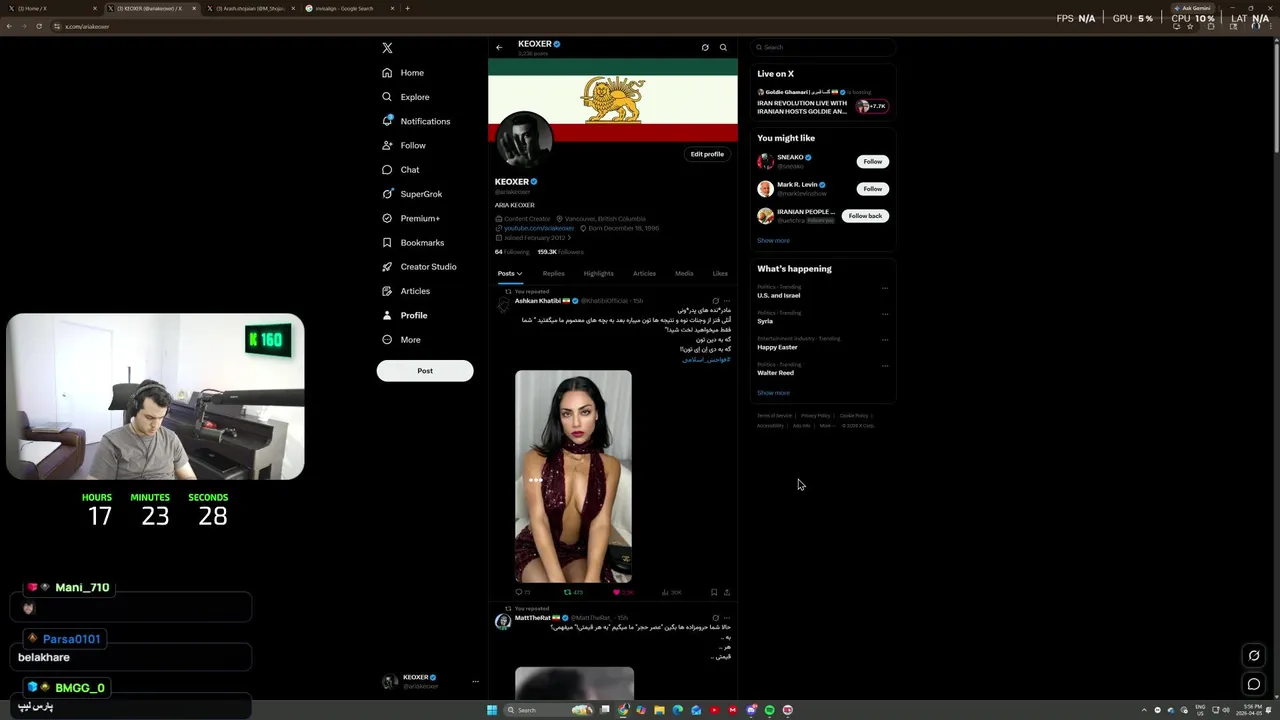Open Articles in sidebar
Image resolution: width=1280 pixels, height=720 pixels.
406,291
